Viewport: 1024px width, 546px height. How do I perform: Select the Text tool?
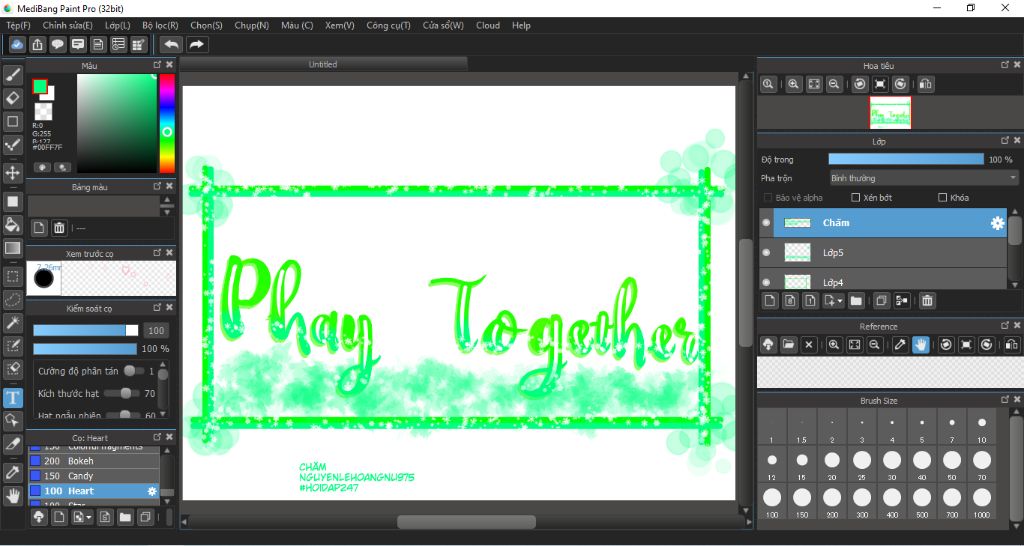[12, 397]
